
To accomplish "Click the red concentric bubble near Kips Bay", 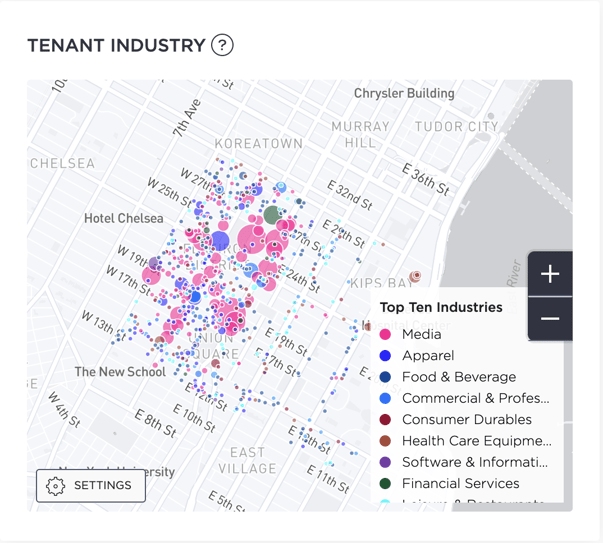I will coord(415,276).
